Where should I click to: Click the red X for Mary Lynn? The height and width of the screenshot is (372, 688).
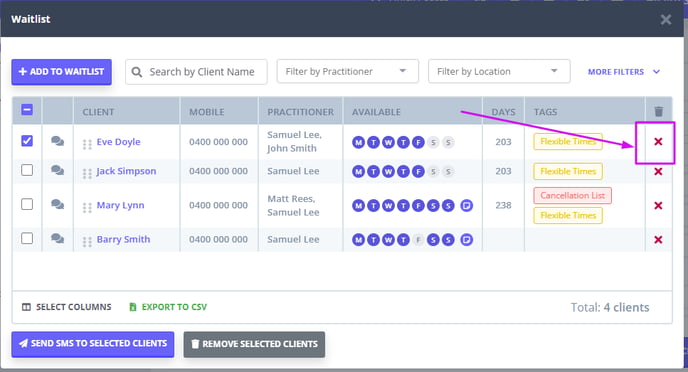point(658,205)
